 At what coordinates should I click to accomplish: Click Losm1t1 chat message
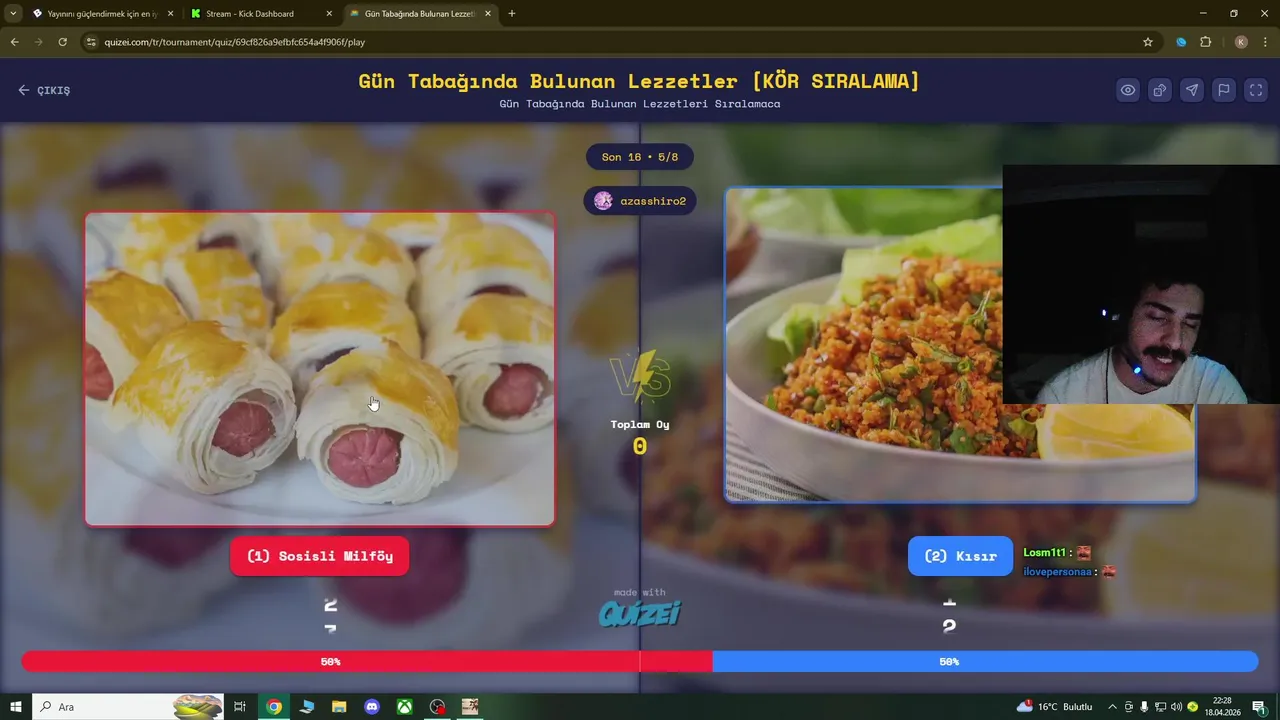point(1057,552)
